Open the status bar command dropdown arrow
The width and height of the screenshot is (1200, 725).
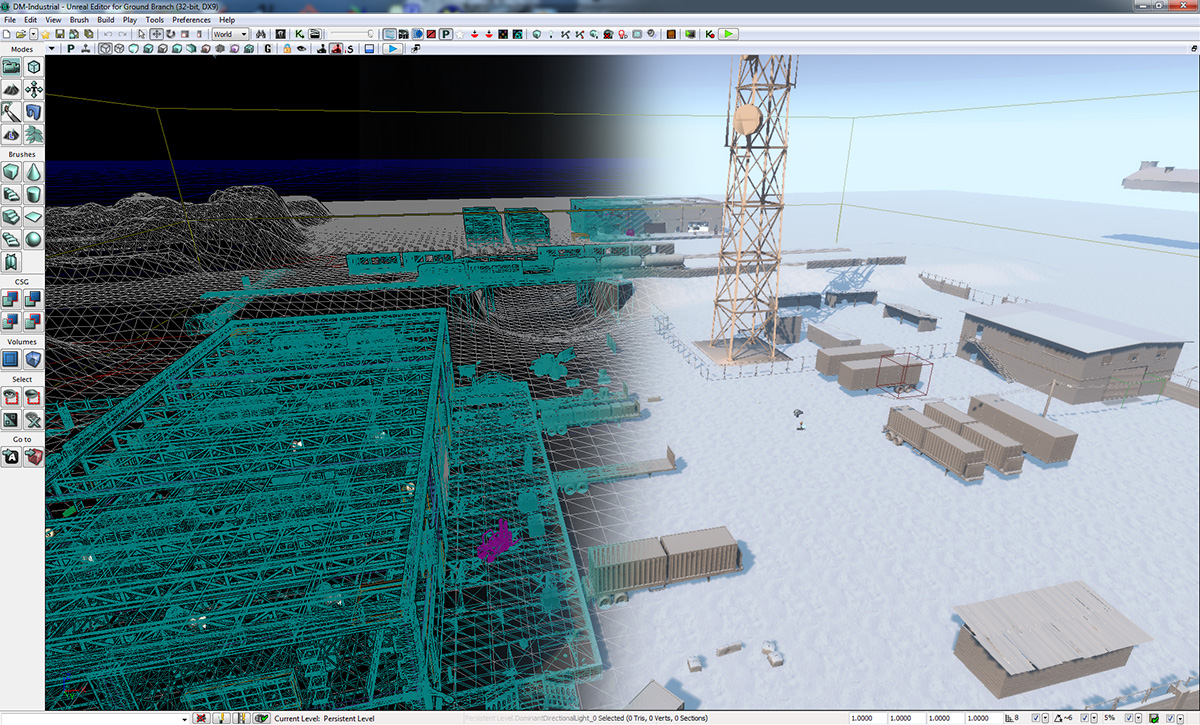[187, 718]
